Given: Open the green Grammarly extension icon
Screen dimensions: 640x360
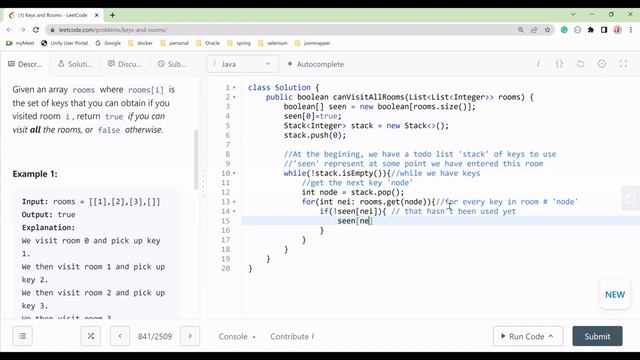Looking at the screenshot, I should tap(564, 30).
